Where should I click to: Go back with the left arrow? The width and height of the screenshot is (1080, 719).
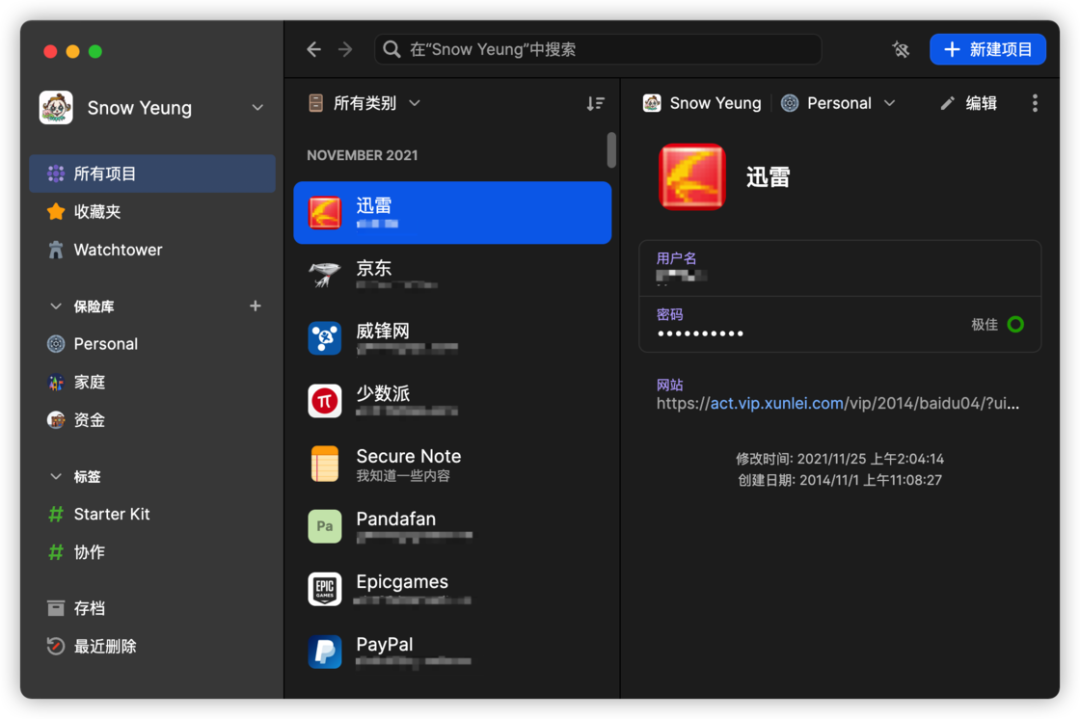tap(314, 50)
